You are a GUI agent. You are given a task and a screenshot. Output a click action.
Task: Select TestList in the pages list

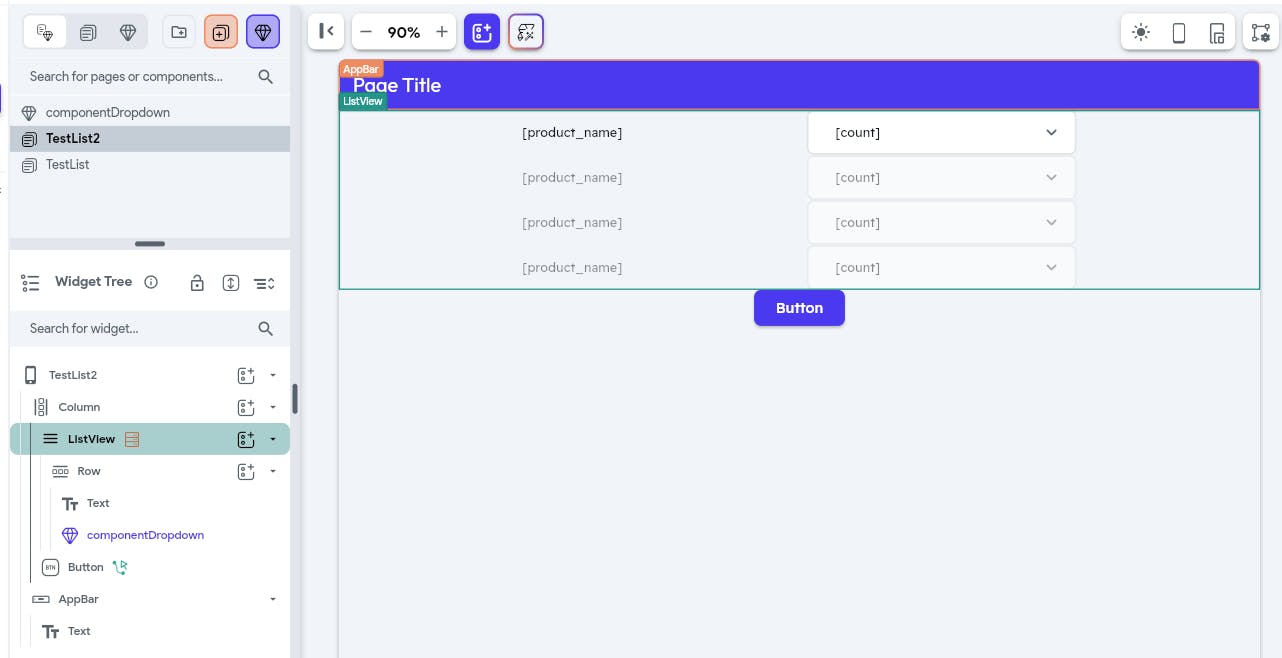tap(65, 164)
